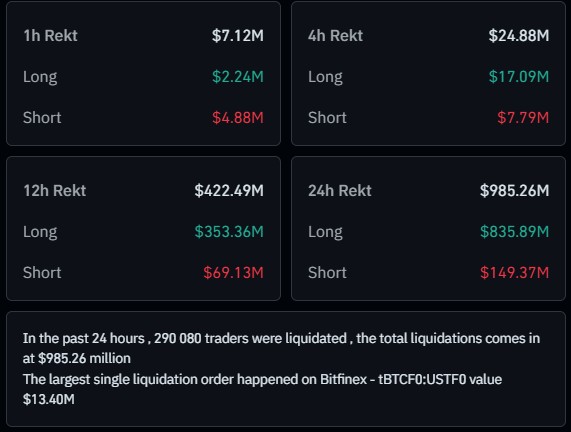Select the 12h Rekt total $422.49M
The image size is (571, 432).
[x=229, y=191]
